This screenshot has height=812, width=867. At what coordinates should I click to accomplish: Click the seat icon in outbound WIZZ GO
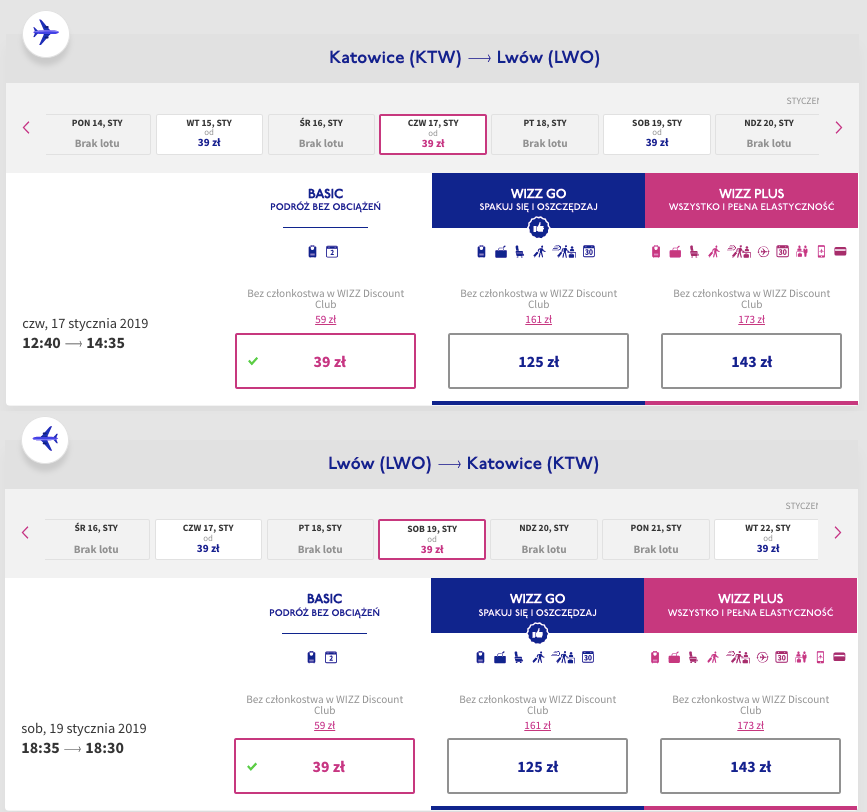(519, 252)
